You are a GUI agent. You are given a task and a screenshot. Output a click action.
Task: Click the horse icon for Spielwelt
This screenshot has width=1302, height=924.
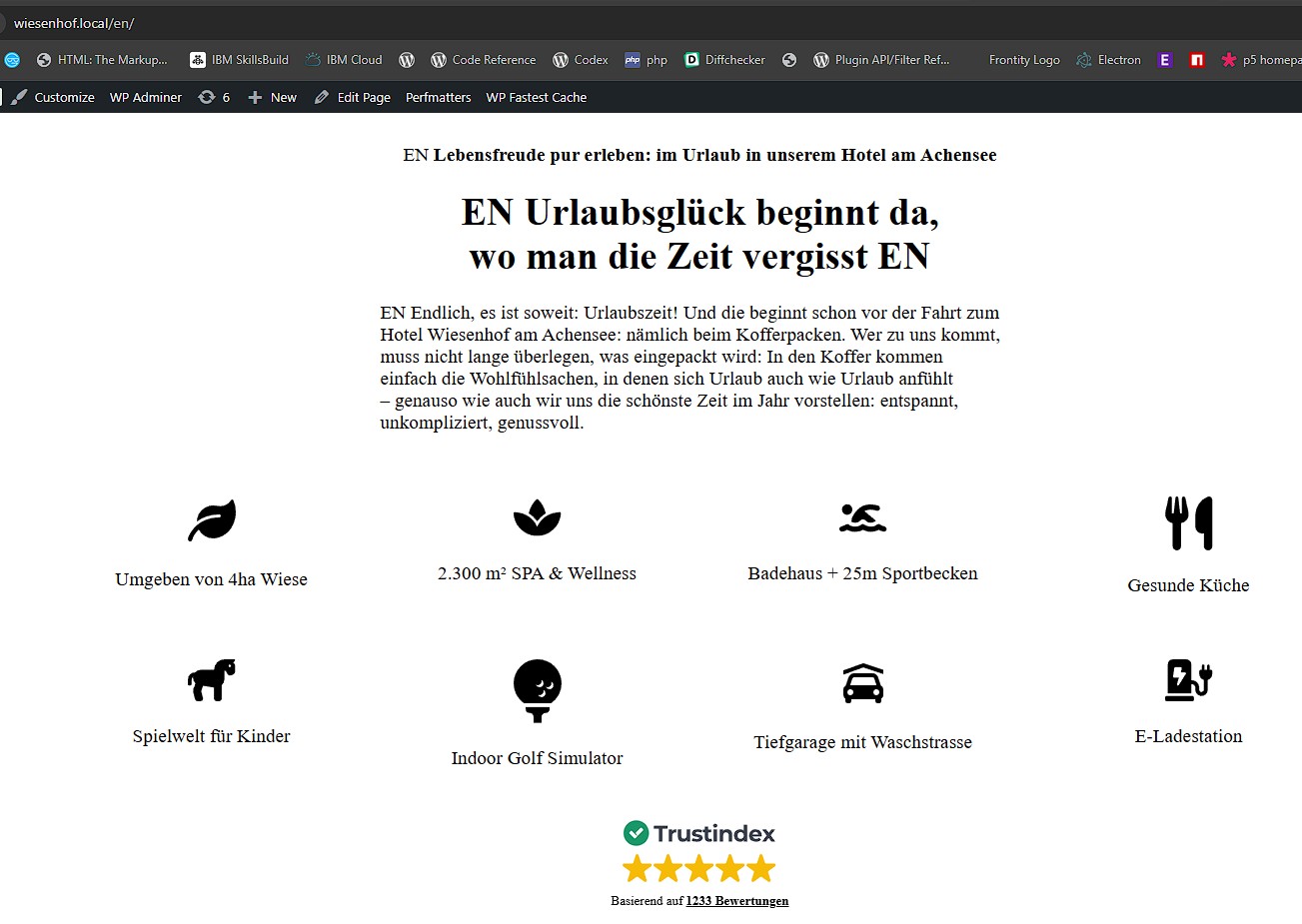point(212,679)
